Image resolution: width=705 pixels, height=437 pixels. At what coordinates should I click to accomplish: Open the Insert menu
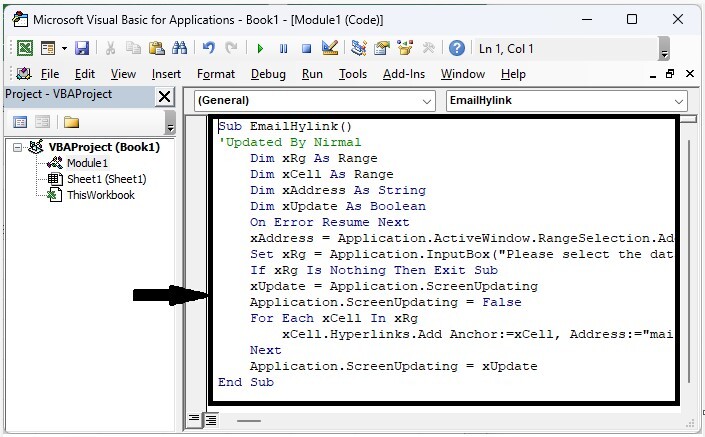click(x=166, y=74)
